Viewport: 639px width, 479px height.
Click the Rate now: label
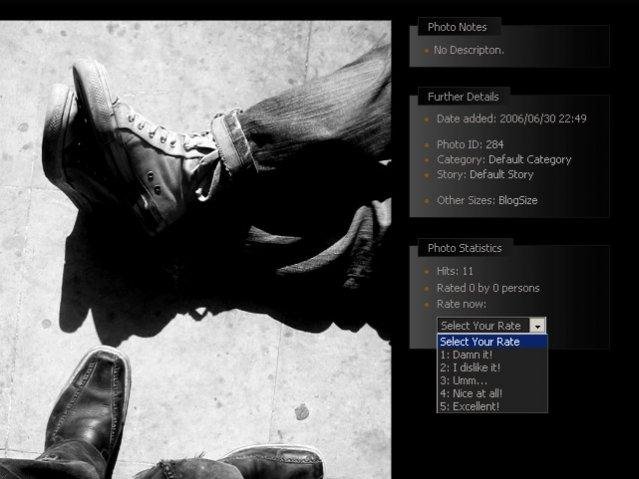[x=461, y=304]
